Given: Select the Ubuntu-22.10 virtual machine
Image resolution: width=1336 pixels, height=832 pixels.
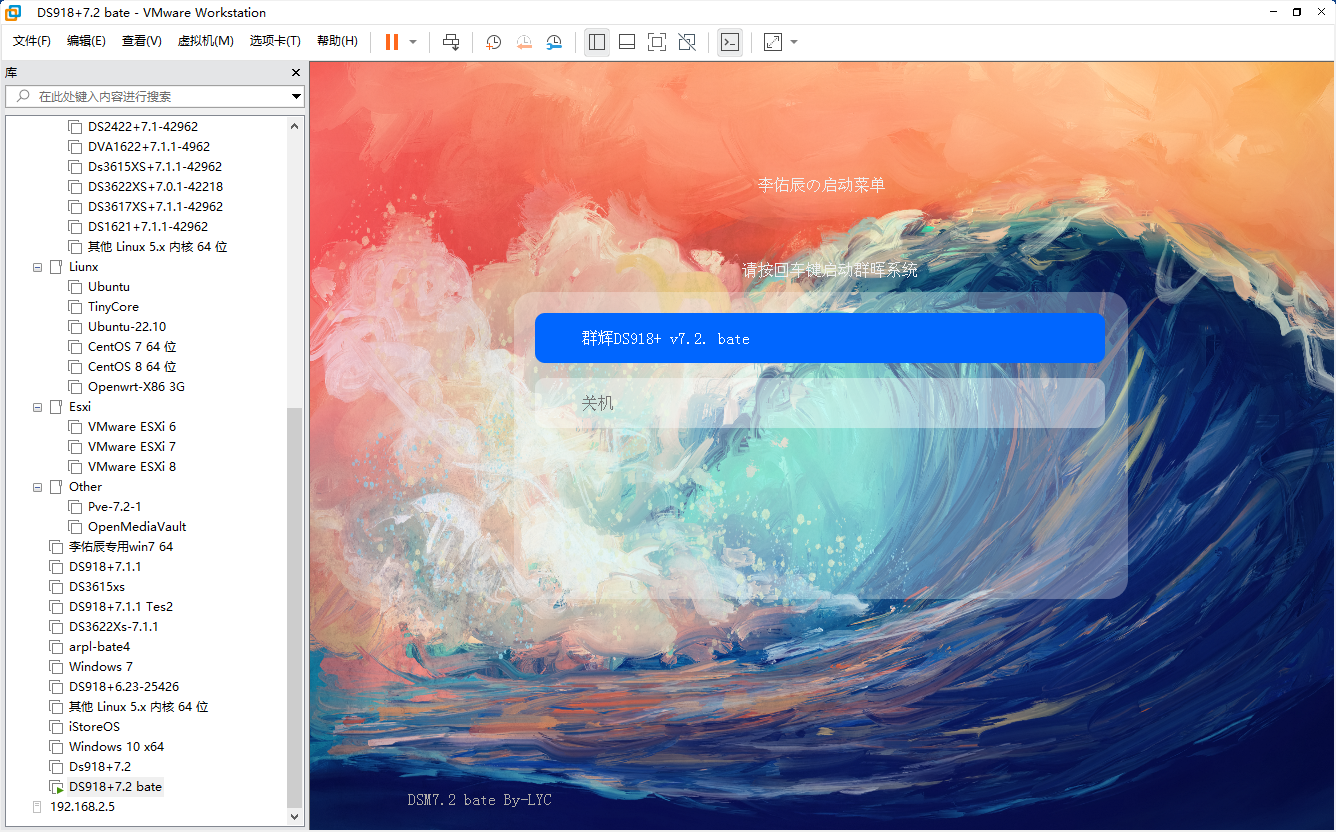Looking at the screenshot, I should tap(127, 327).
